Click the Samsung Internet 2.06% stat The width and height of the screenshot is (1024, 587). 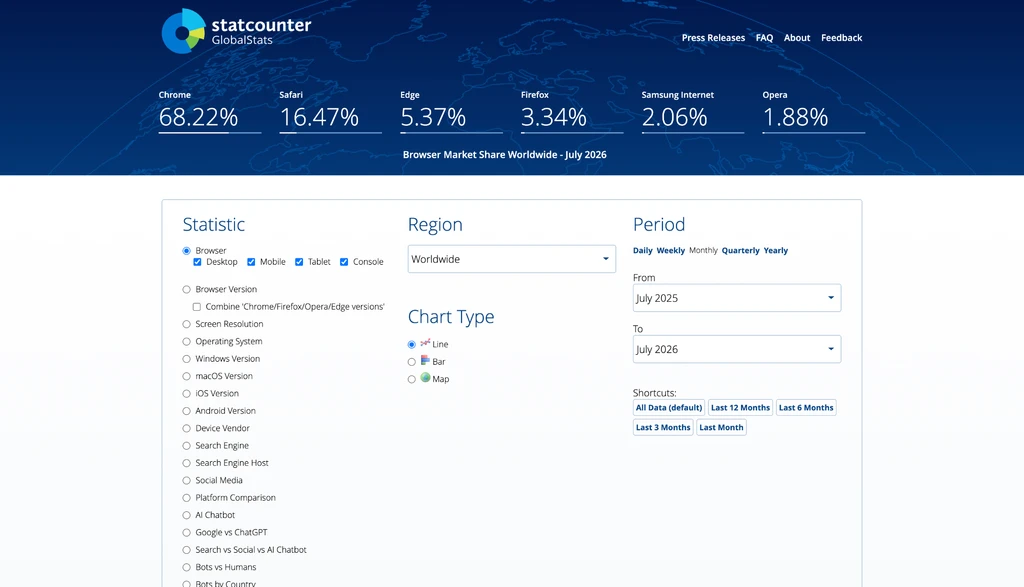[693, 111]
